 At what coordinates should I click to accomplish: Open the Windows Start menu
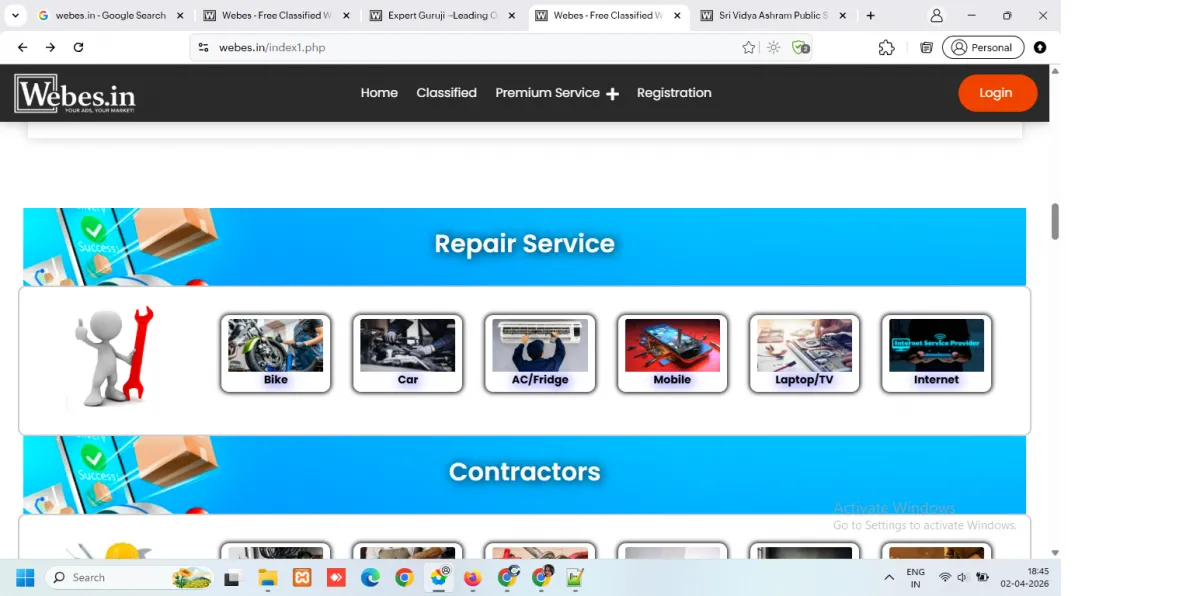(x=25, y=578)
